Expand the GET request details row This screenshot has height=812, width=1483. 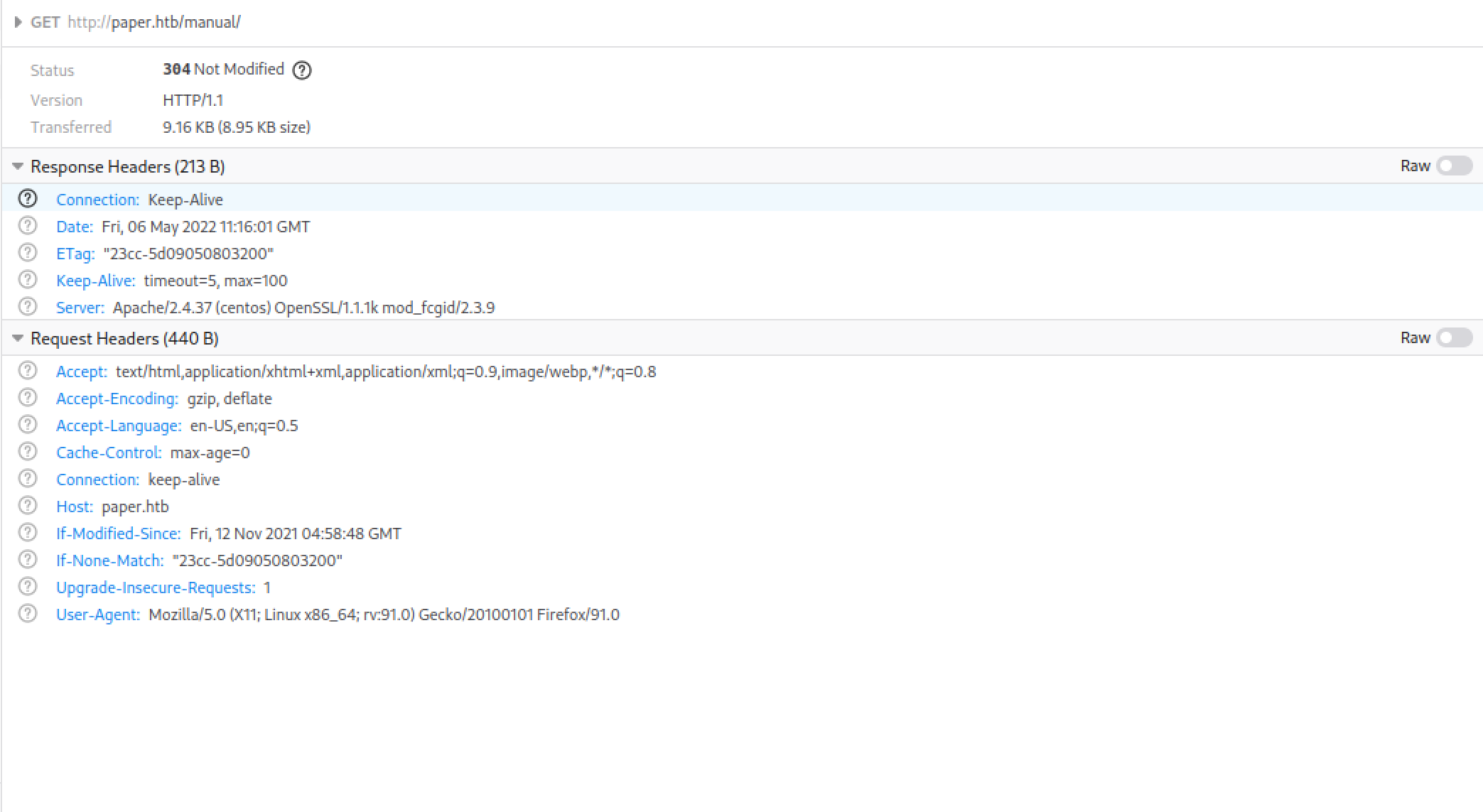(x=18, y=22)
